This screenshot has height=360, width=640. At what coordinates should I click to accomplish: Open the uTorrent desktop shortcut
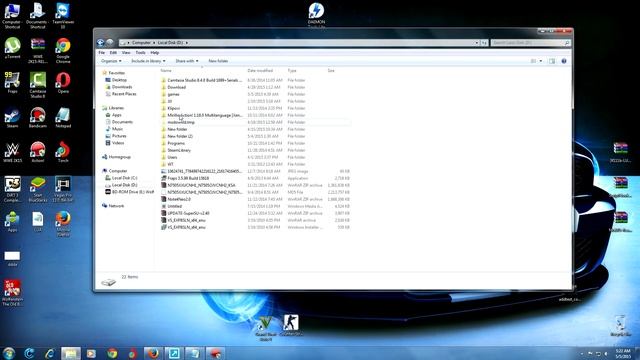[13, 48]
